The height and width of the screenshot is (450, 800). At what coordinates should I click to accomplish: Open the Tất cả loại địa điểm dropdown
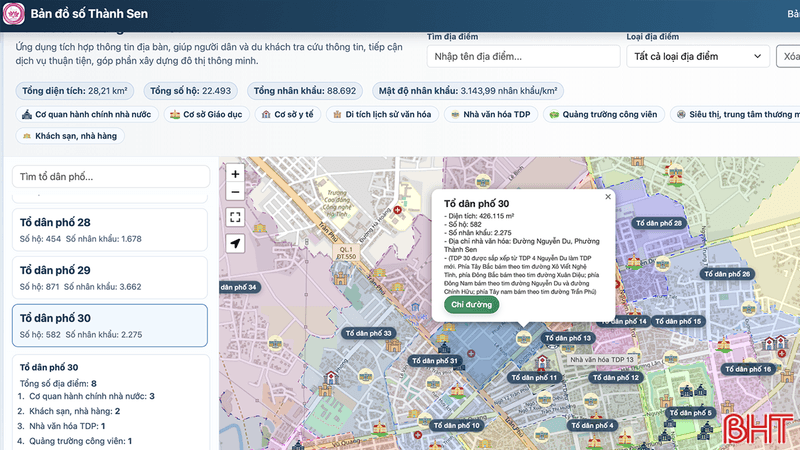pos(697,56)
